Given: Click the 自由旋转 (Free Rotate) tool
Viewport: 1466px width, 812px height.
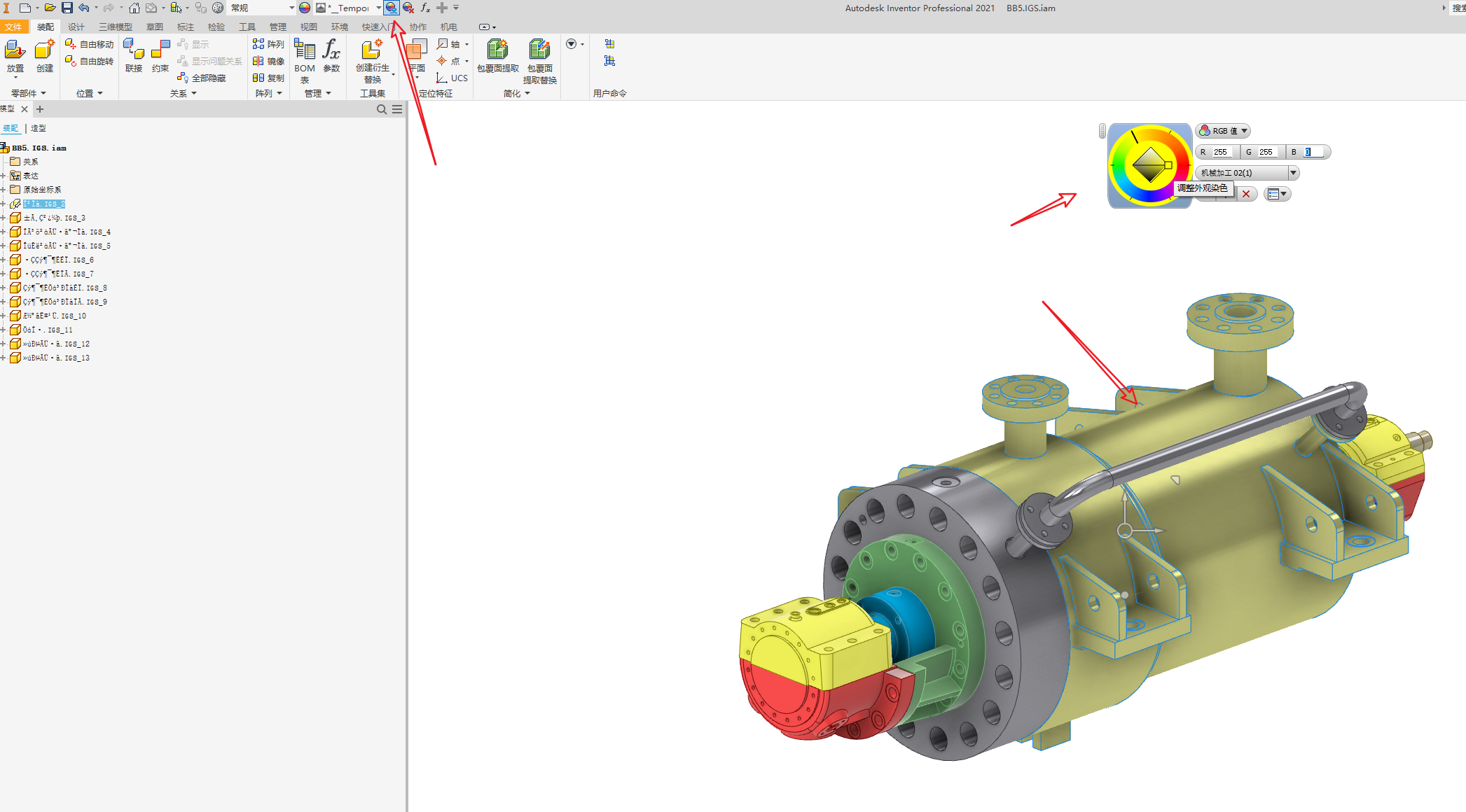Looking at the screenshot, I should click(x=89, y=62).
